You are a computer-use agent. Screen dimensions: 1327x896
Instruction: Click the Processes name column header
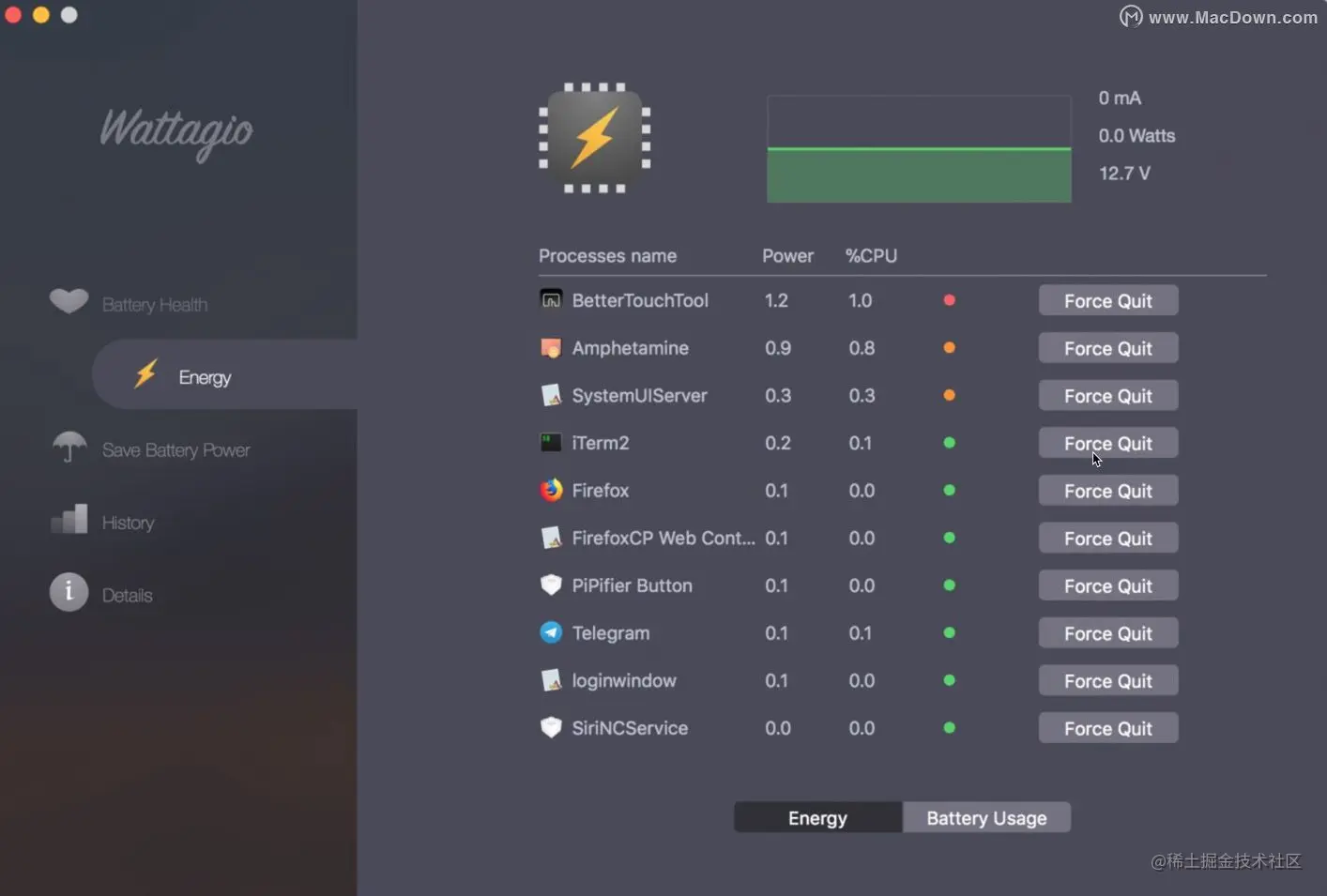point(607,255)
